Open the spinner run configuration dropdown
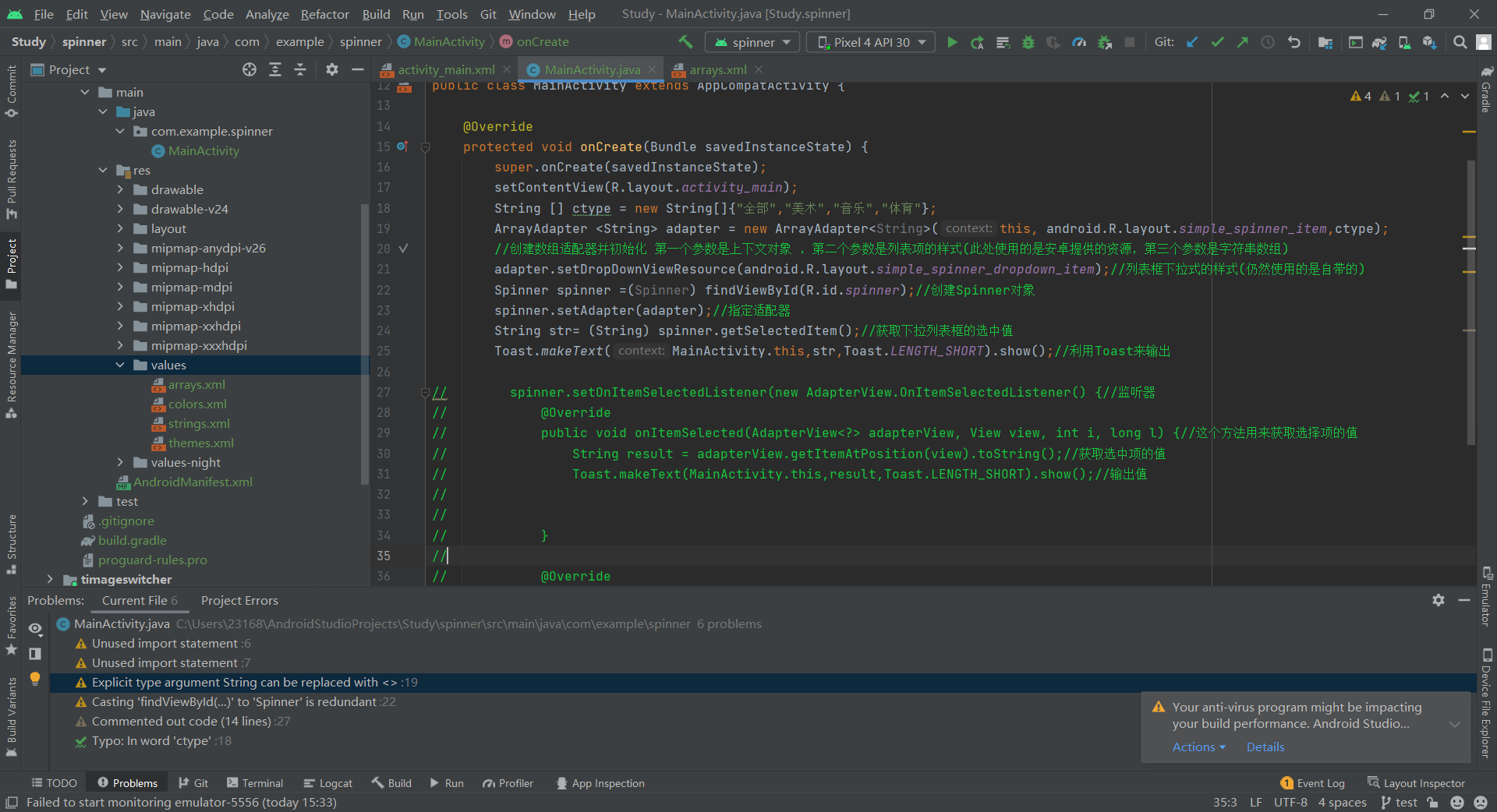Viewport: 1497px width, 812px height. pyautogui.click(x=752, y=42)
